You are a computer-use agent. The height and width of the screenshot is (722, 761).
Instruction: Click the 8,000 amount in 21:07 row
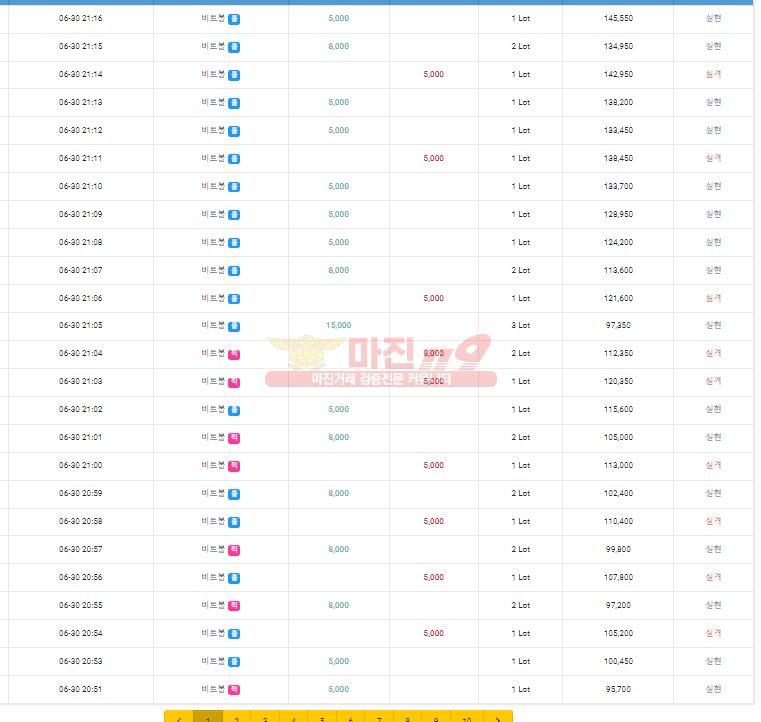click(339, 271)
